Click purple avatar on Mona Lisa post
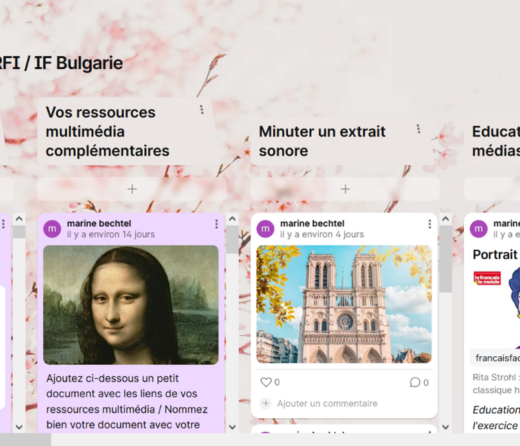520x446 pixels. pyautogui.click(x=52, y=229)
